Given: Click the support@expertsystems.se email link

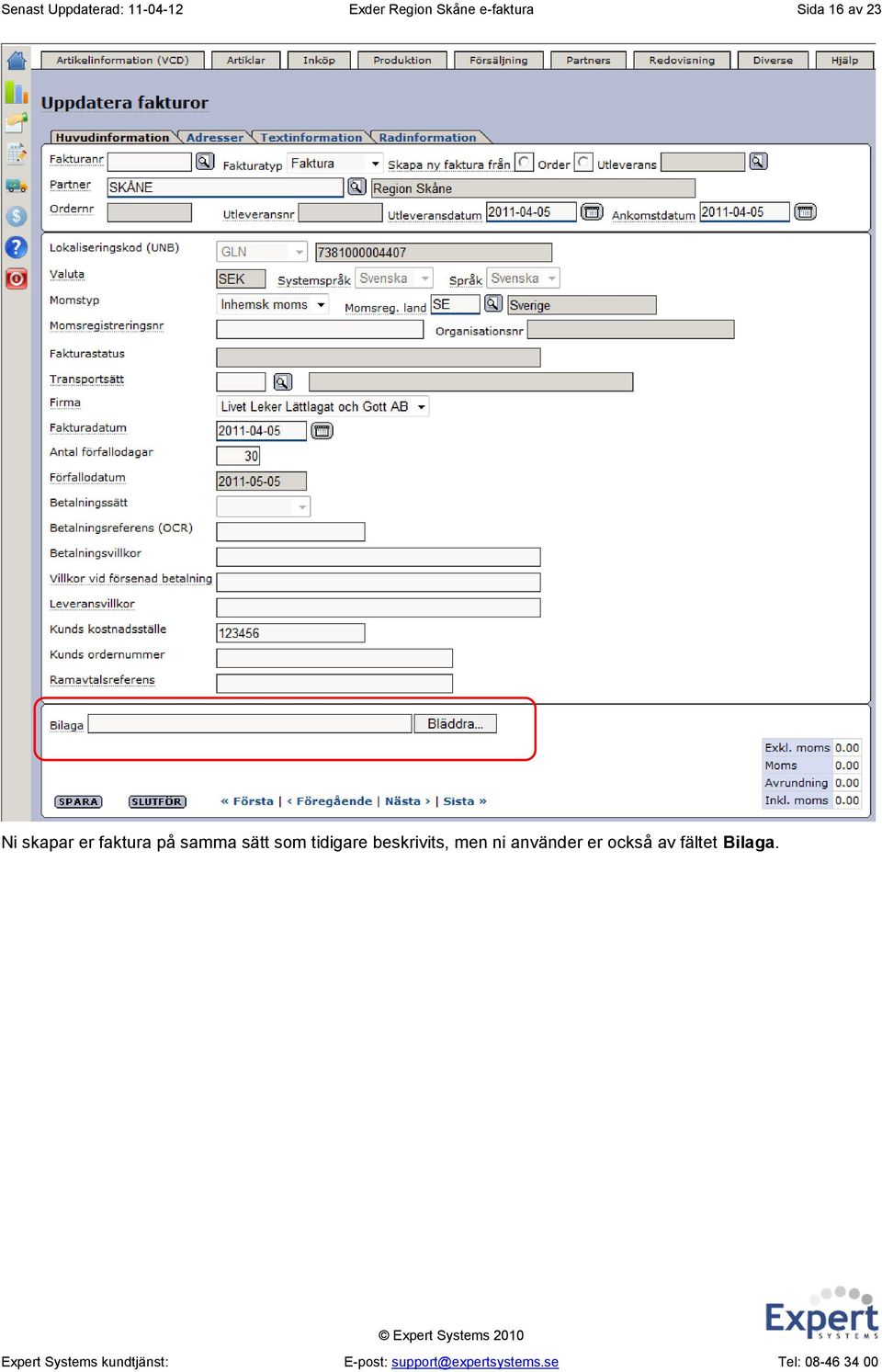Looking at the screenshot, I should pos(475,1362).
